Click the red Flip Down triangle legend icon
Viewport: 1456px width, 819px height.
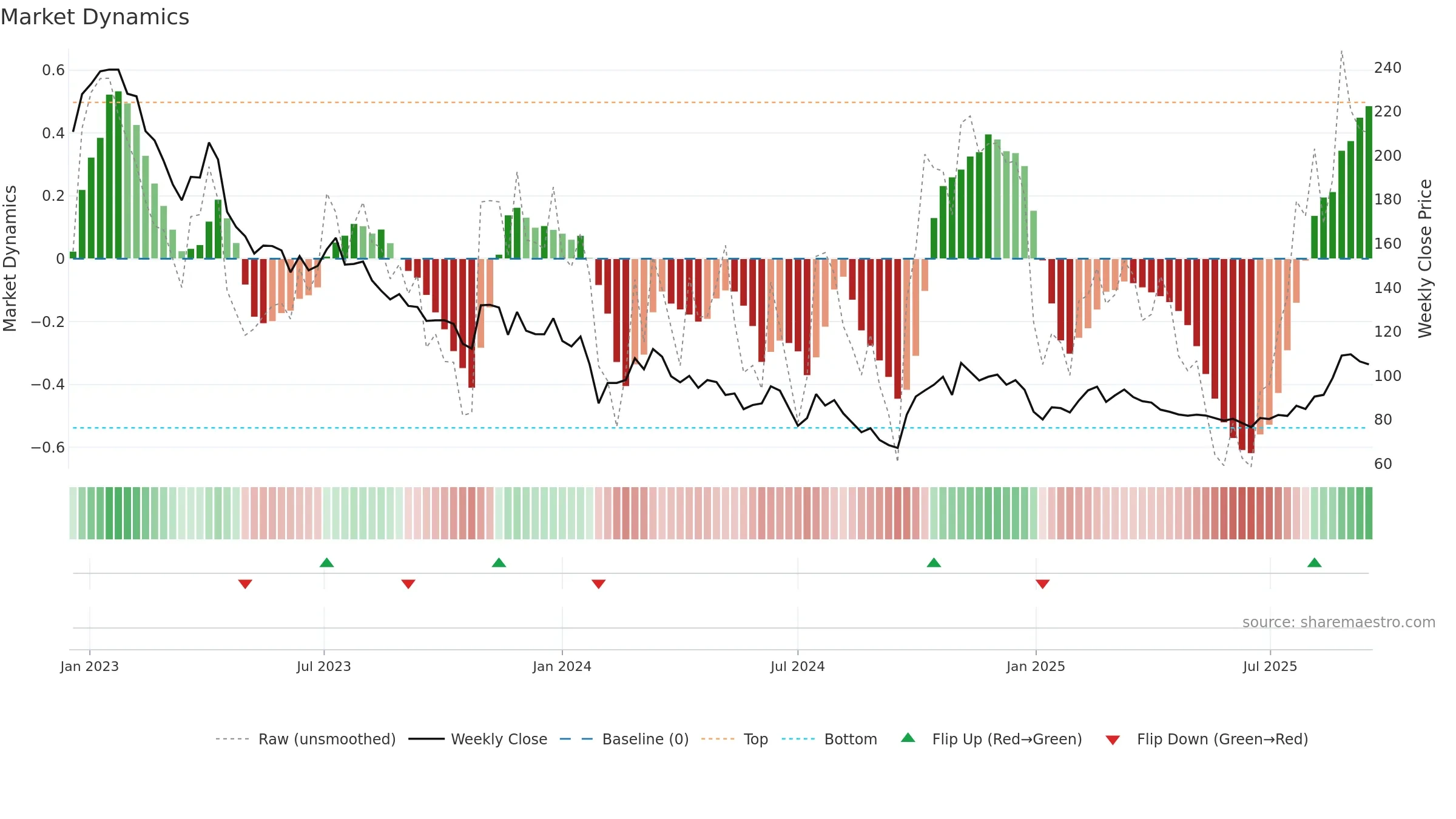coord(1113,740)
